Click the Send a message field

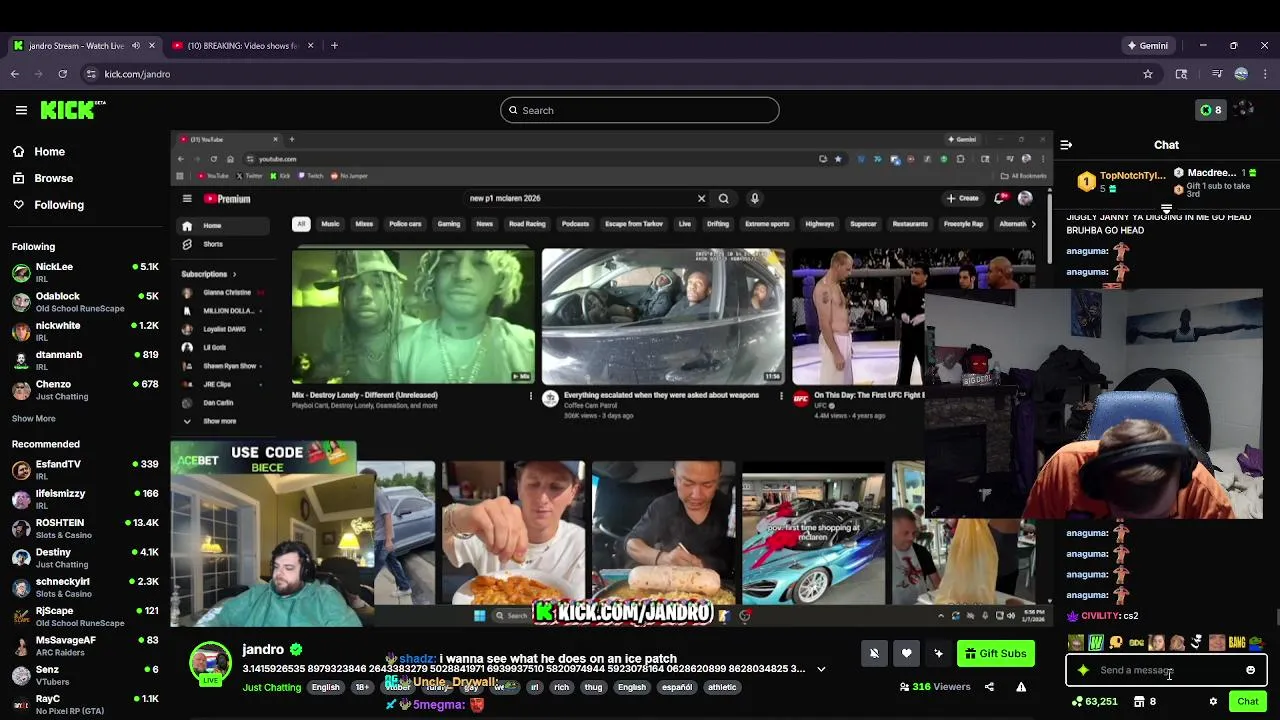pyautogui.click(x=1166, y=671)
